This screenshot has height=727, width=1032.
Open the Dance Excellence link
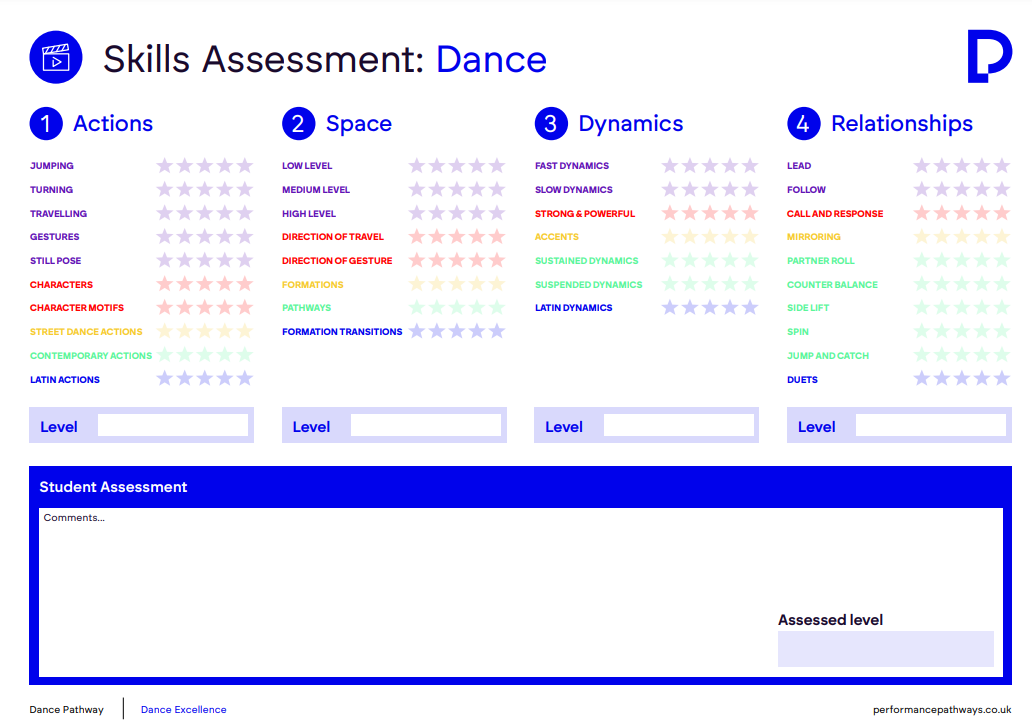[x=184, y=709]
